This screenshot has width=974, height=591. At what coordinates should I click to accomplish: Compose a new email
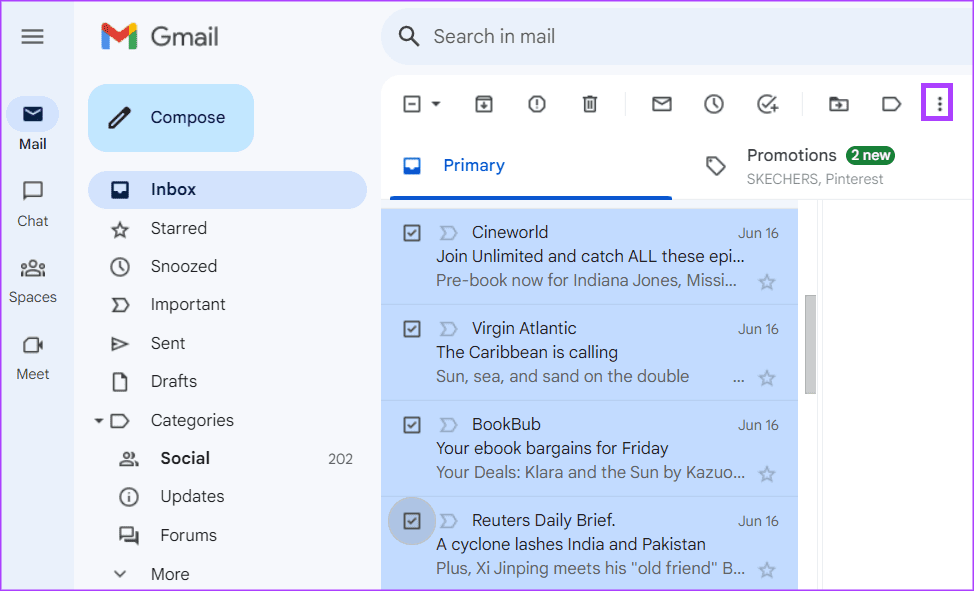(171, 117)
